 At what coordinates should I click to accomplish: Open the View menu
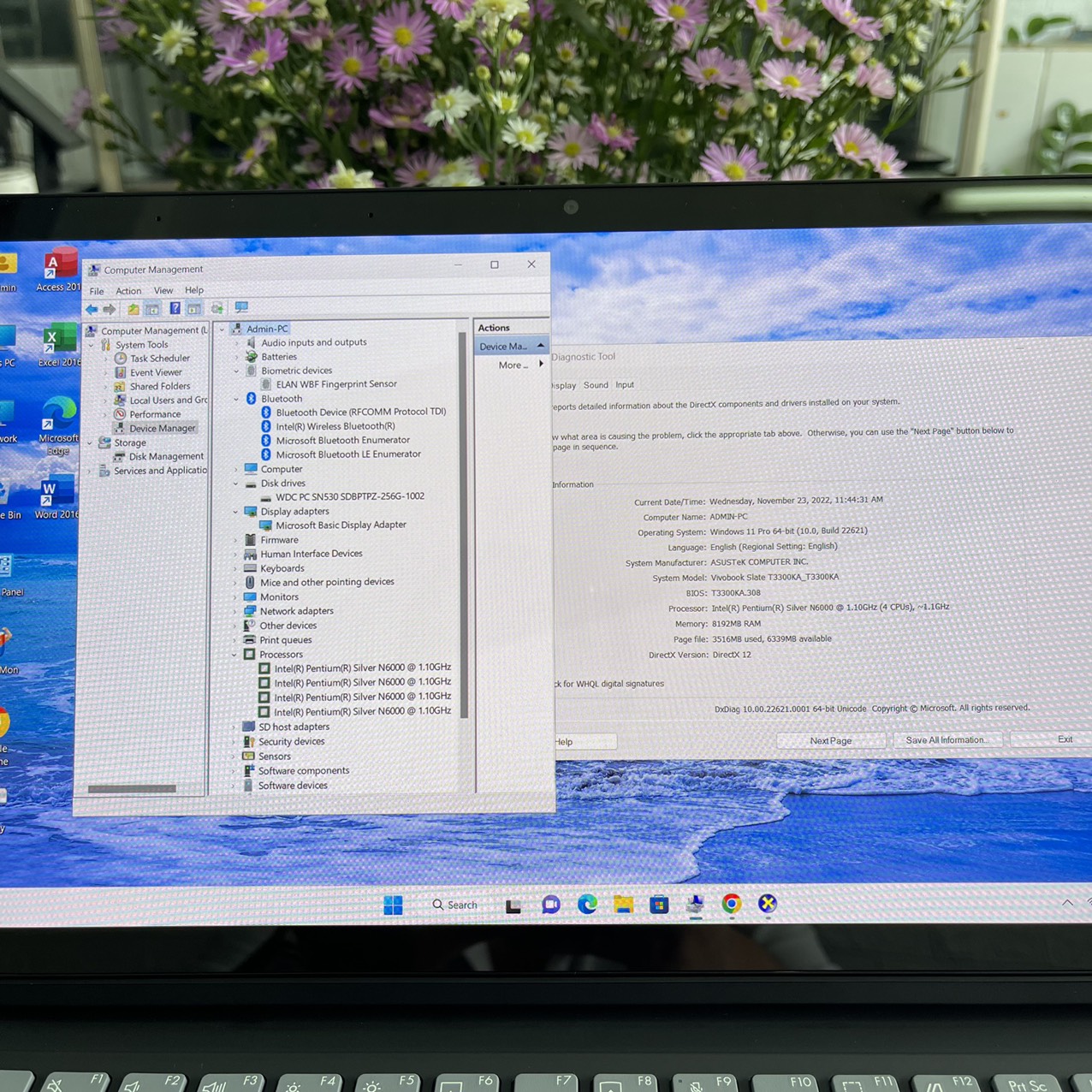[163, 291]
